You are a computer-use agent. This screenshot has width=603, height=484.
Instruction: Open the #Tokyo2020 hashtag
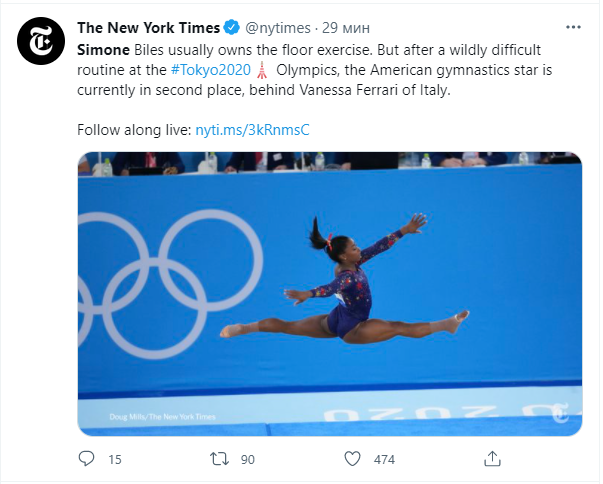coord(213,71)
